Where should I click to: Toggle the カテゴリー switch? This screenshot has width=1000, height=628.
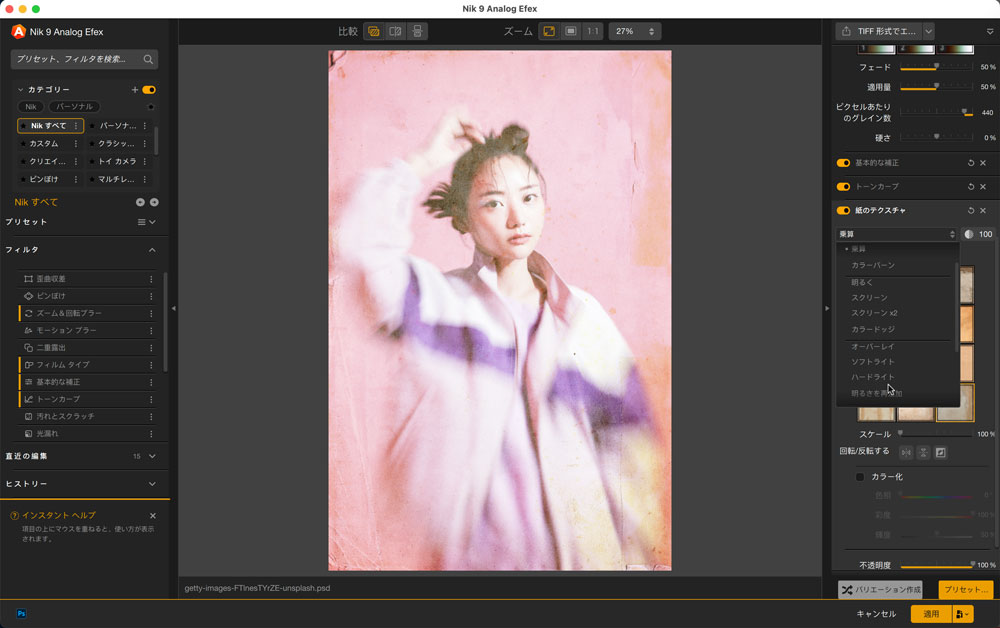click(149, 90)
